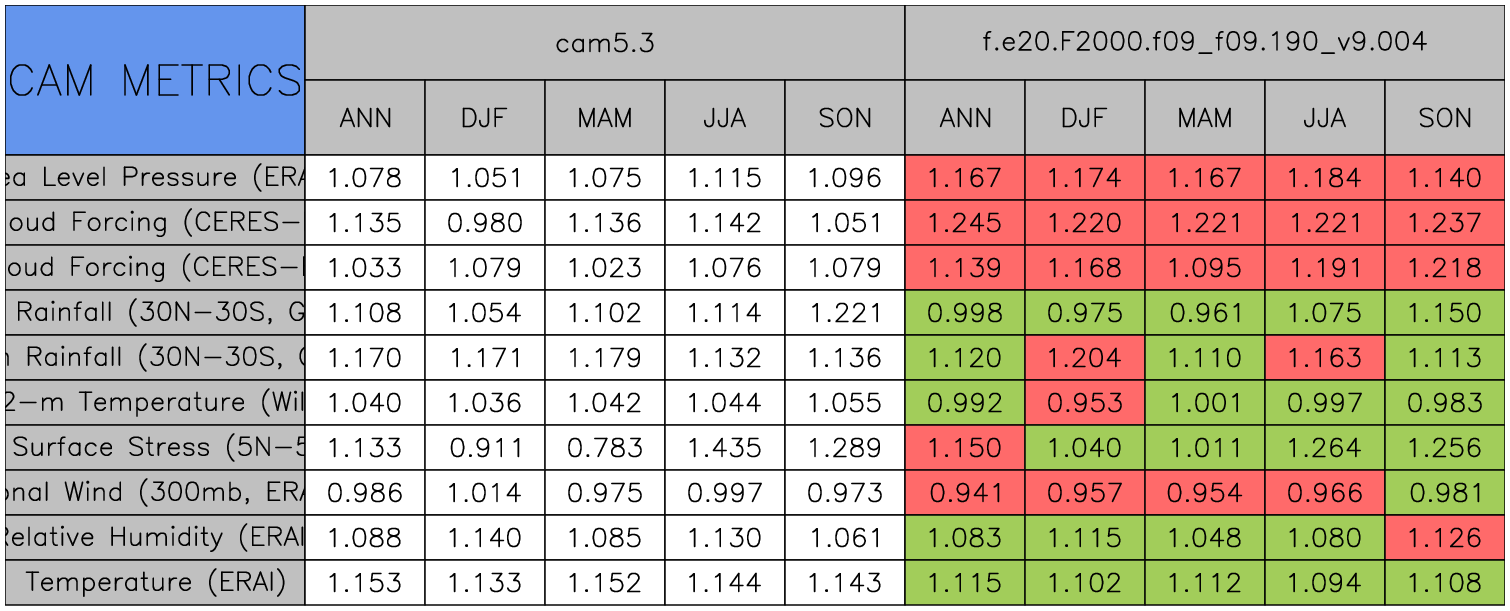Viewport: 1510px width, 611px height.
Task: Select the Relative Humidity row label
Action: tap(155, 538)
